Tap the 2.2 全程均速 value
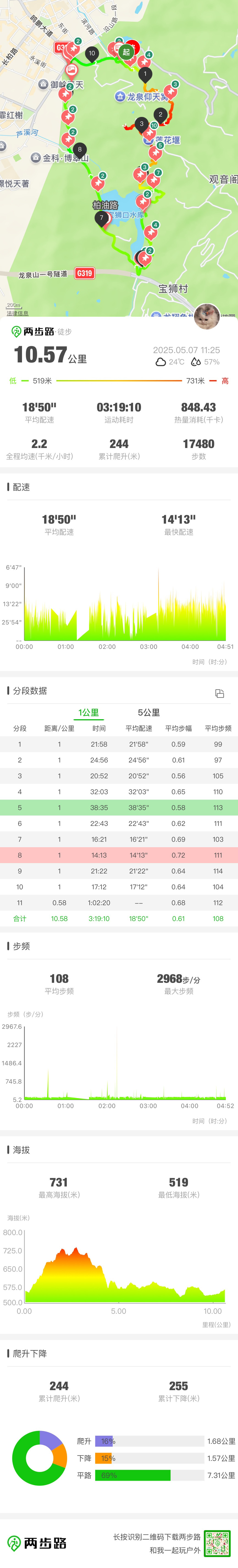This screenshot has height=1568, width=238. click(40, 444)
